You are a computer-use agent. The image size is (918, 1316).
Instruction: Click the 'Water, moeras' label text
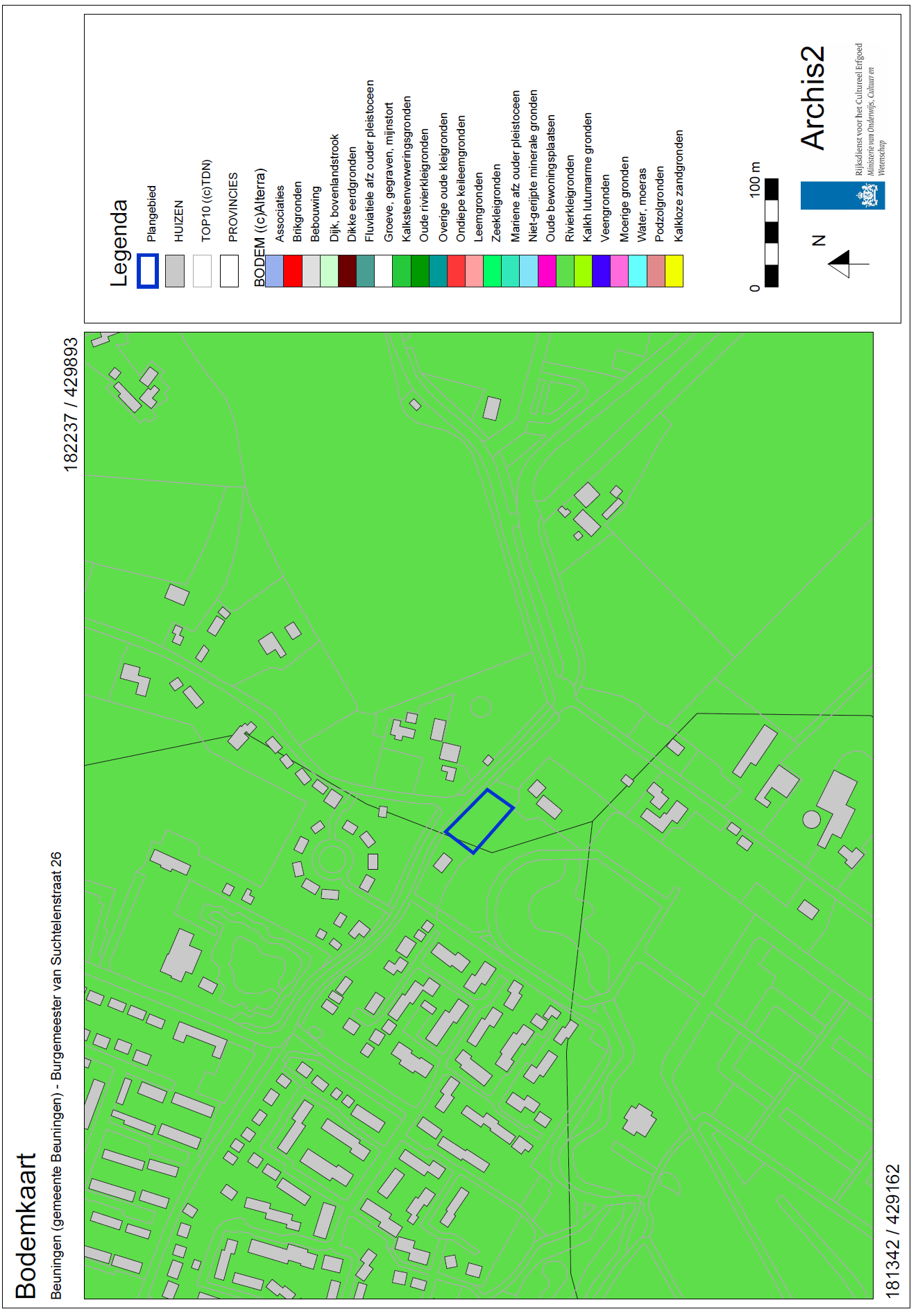[642, 205]
